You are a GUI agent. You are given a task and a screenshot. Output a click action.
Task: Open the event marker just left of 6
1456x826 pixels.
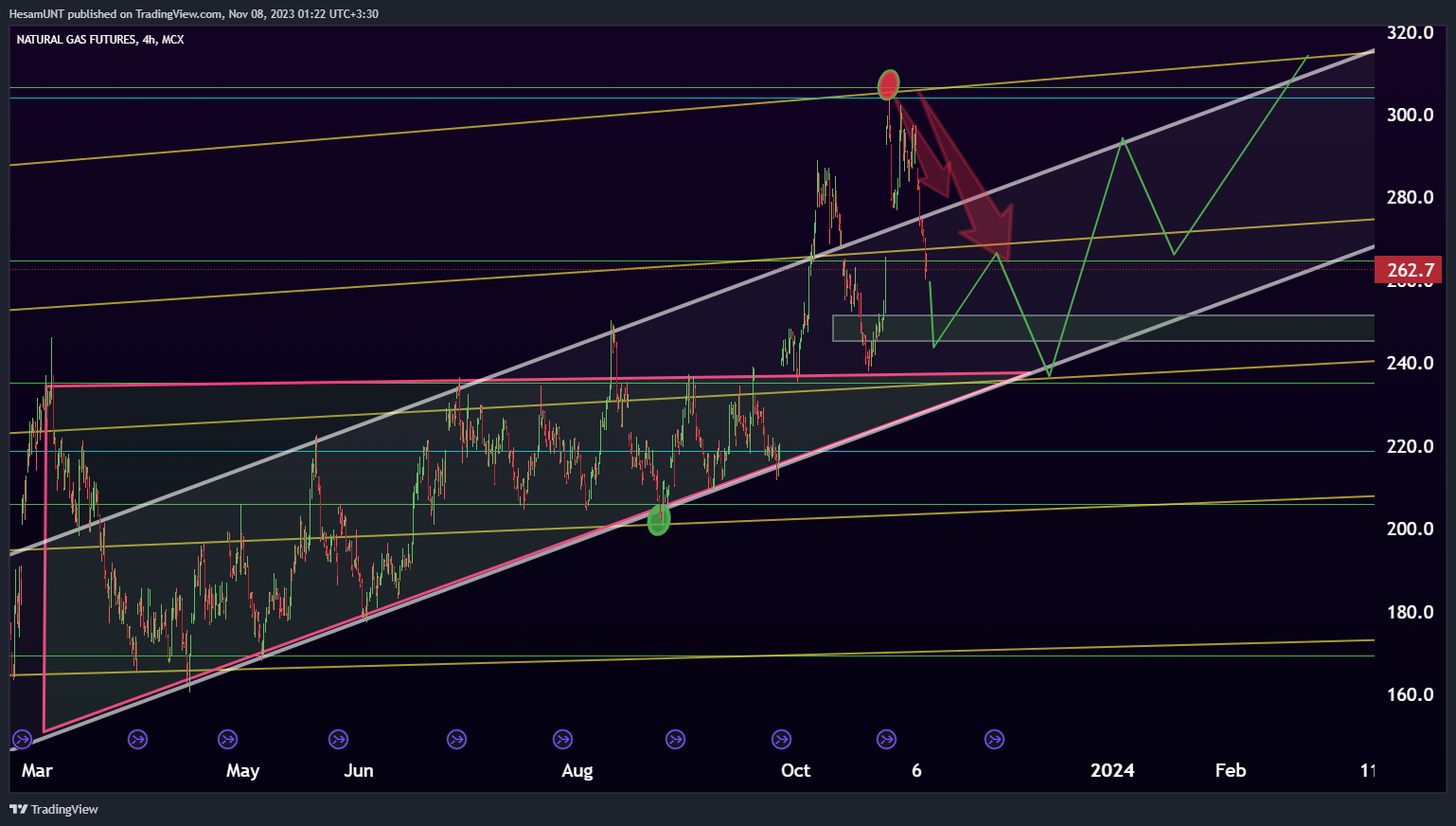pos(886,739)
